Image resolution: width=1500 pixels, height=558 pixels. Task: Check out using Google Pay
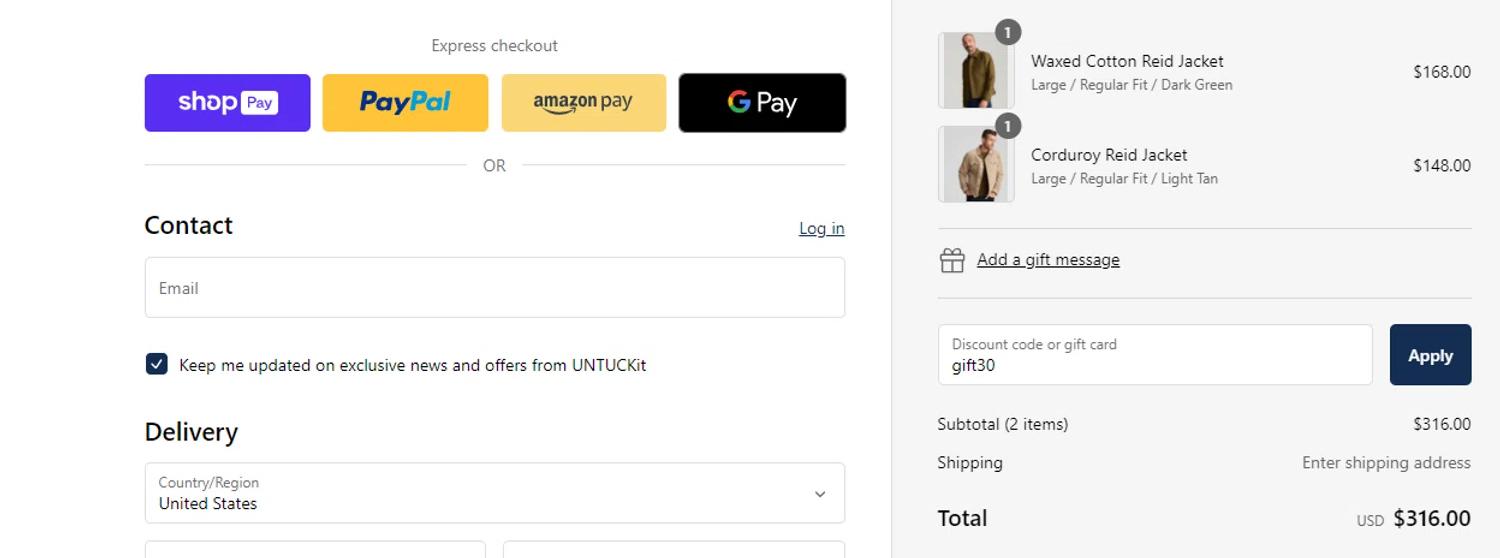(x=762, y=102)
